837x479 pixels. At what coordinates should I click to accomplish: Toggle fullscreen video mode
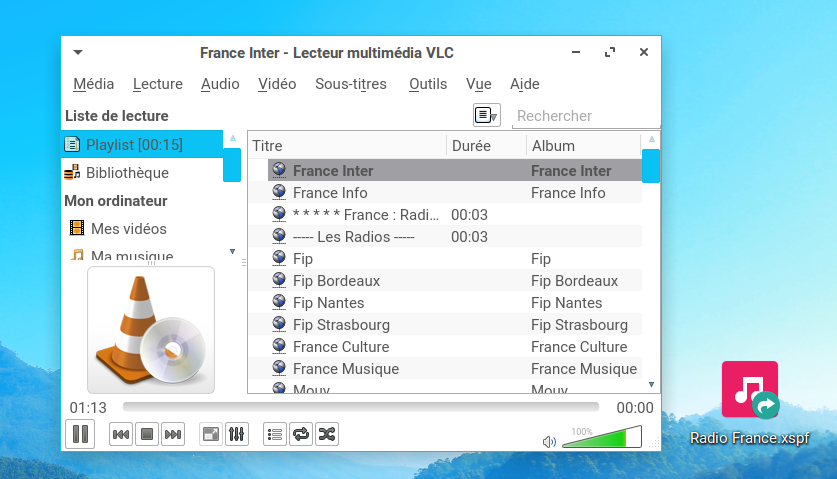pyautogui.click(x=210, y=434)
